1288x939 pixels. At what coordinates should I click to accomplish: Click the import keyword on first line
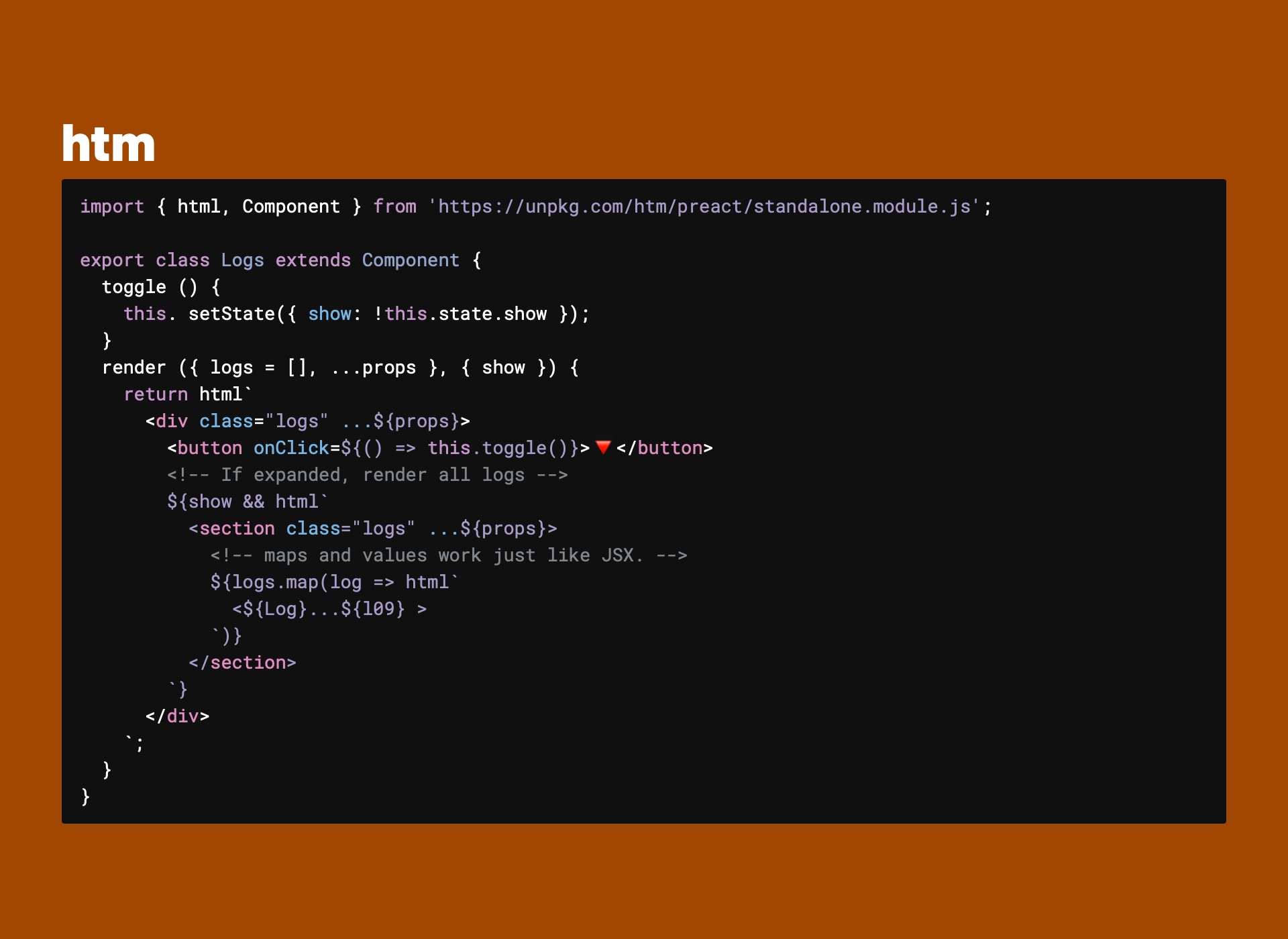pyautogui.click(x=112, y=207)
